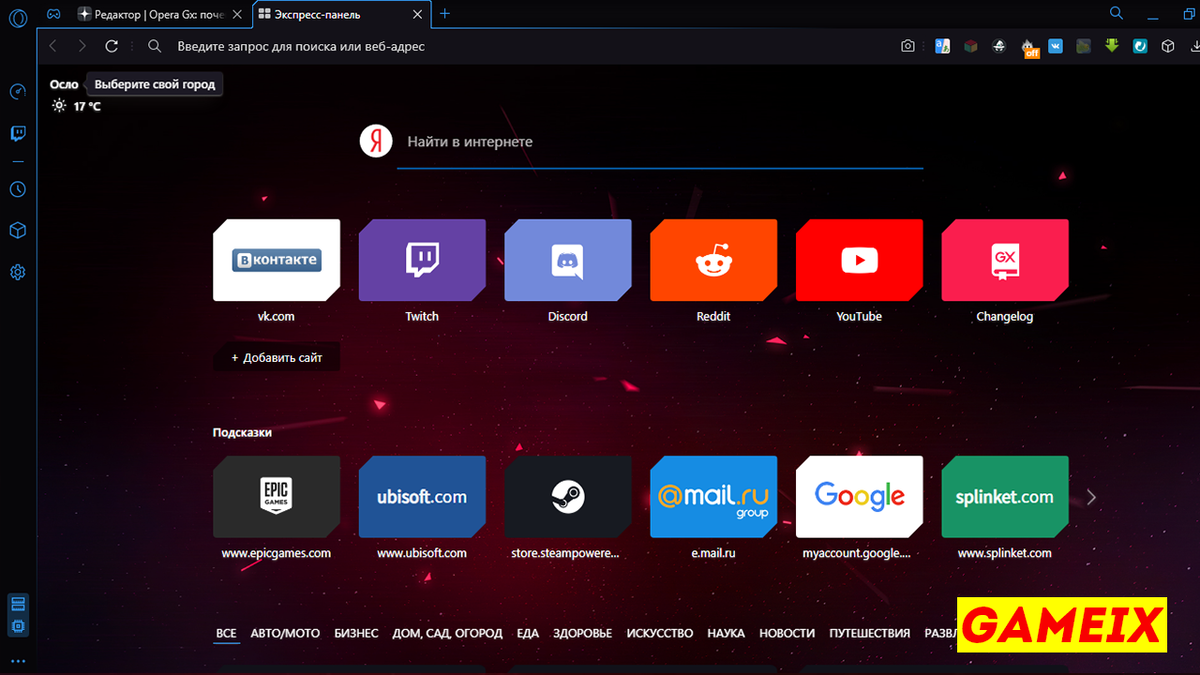1200x675 pixels.
Task: Click Добавить сайт button
Action: point(276,358)
